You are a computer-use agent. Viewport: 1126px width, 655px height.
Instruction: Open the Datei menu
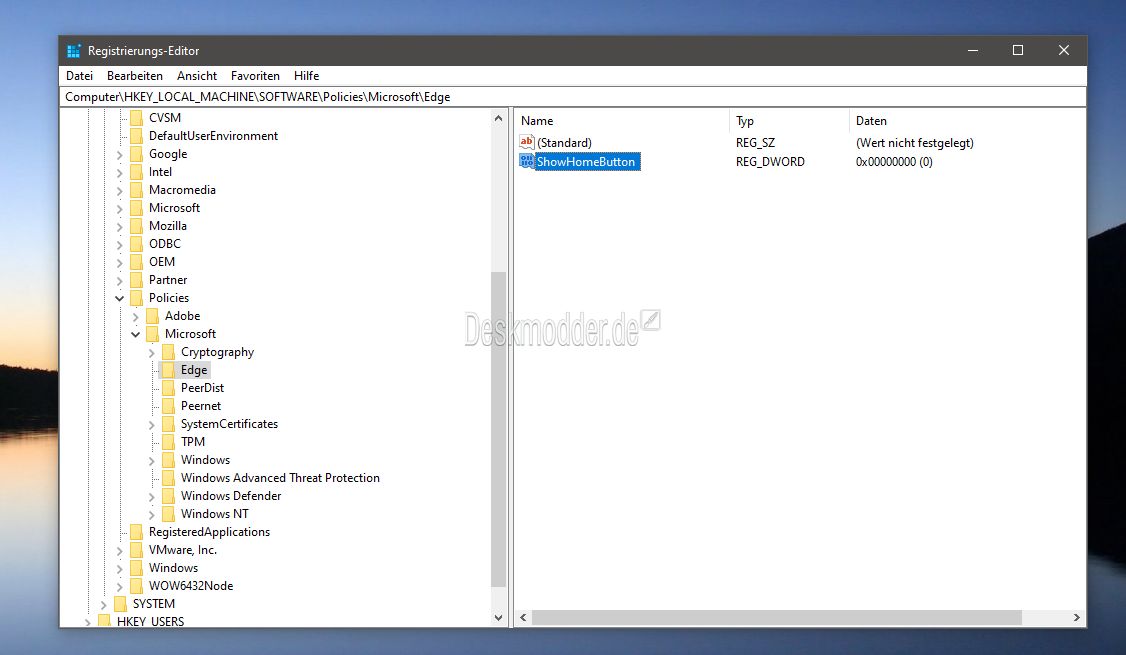[x=79, y=75]
